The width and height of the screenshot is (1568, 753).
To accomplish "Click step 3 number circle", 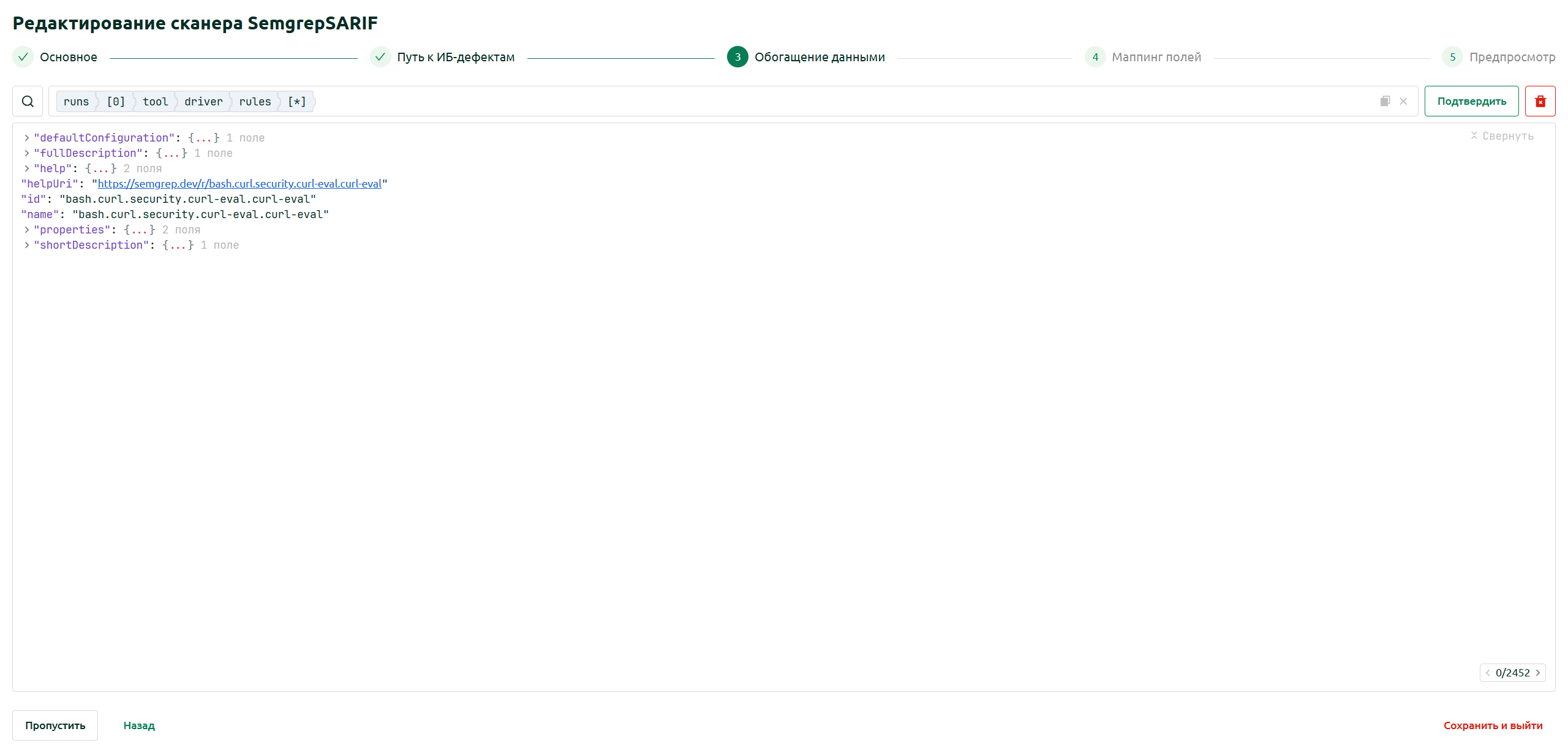I will 737,57.
